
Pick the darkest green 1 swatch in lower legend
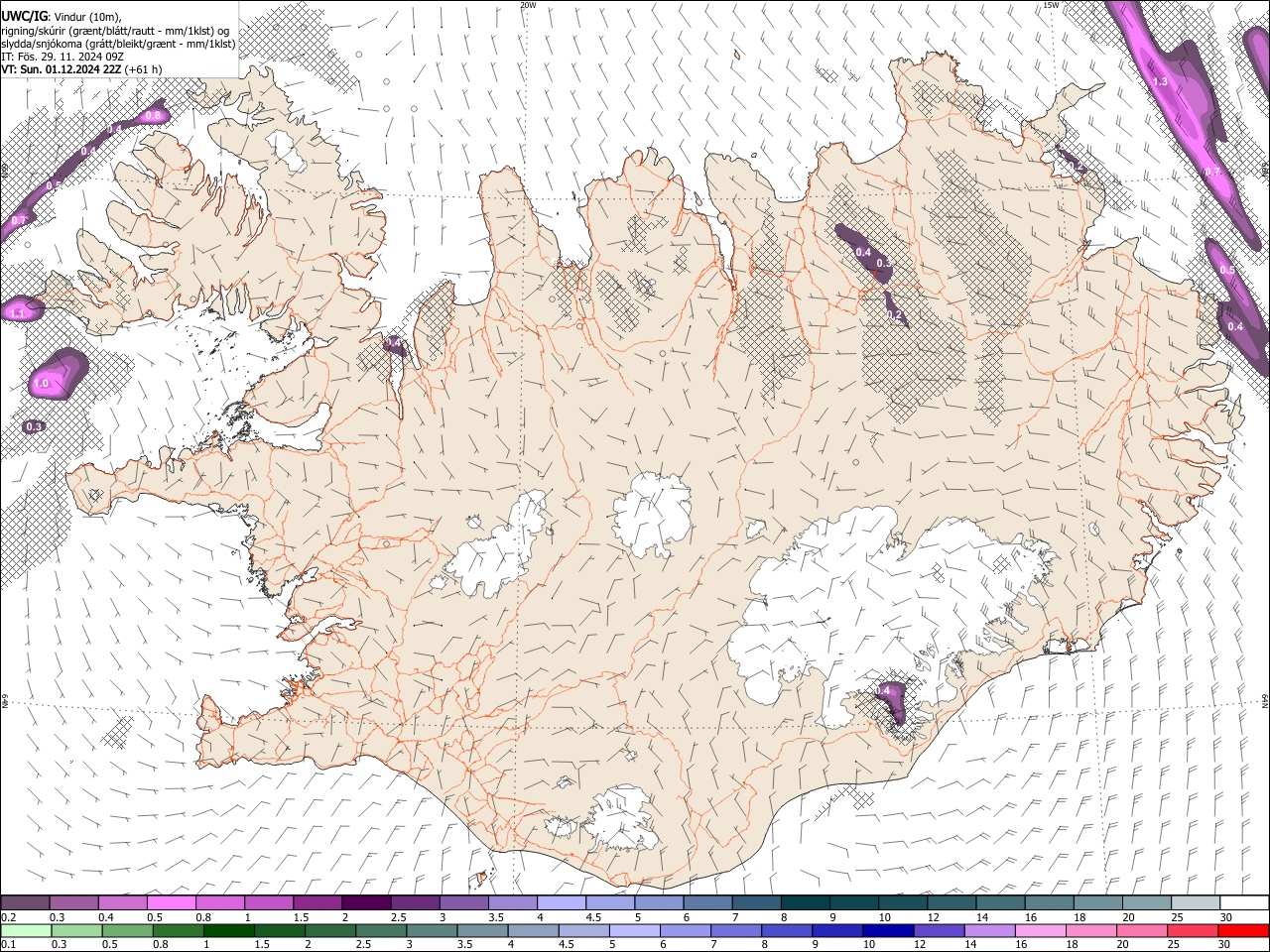(x=228, y=930)
